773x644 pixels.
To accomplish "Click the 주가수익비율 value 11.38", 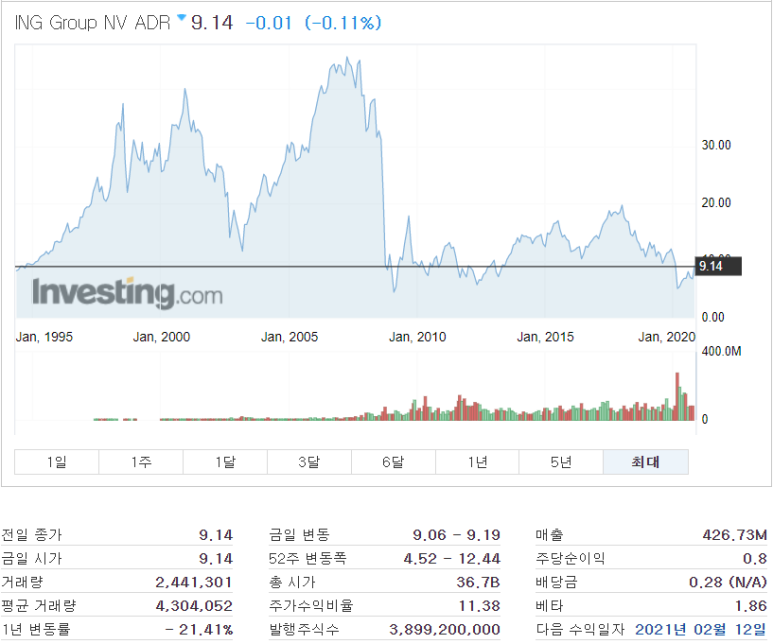I will pyautogui.click(x=479, y=606).
